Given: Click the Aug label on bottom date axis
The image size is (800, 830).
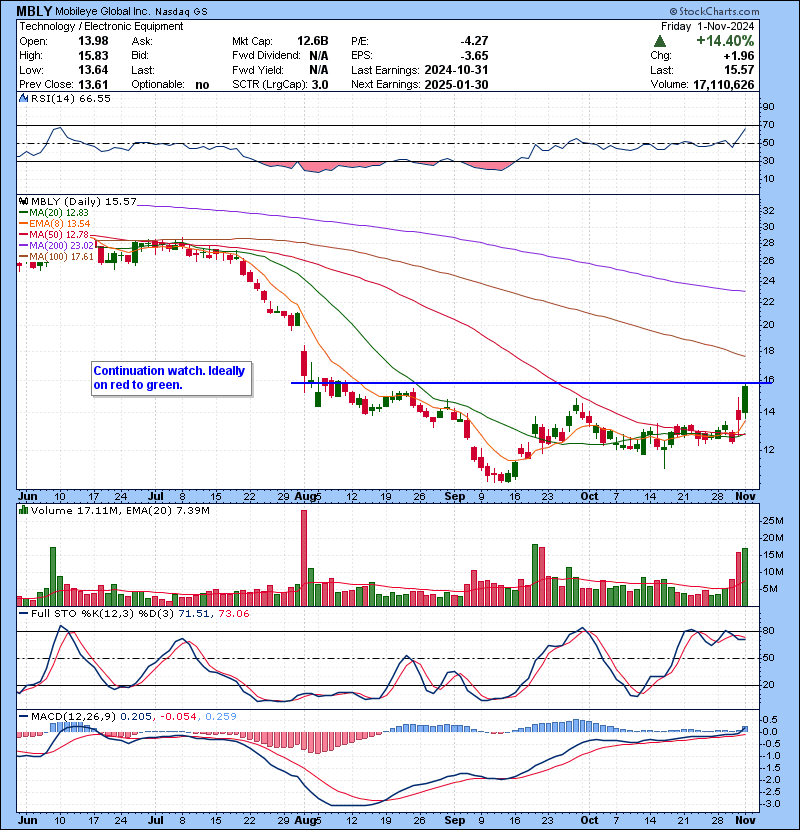Looking at the screenshot, I should [304, 820].
